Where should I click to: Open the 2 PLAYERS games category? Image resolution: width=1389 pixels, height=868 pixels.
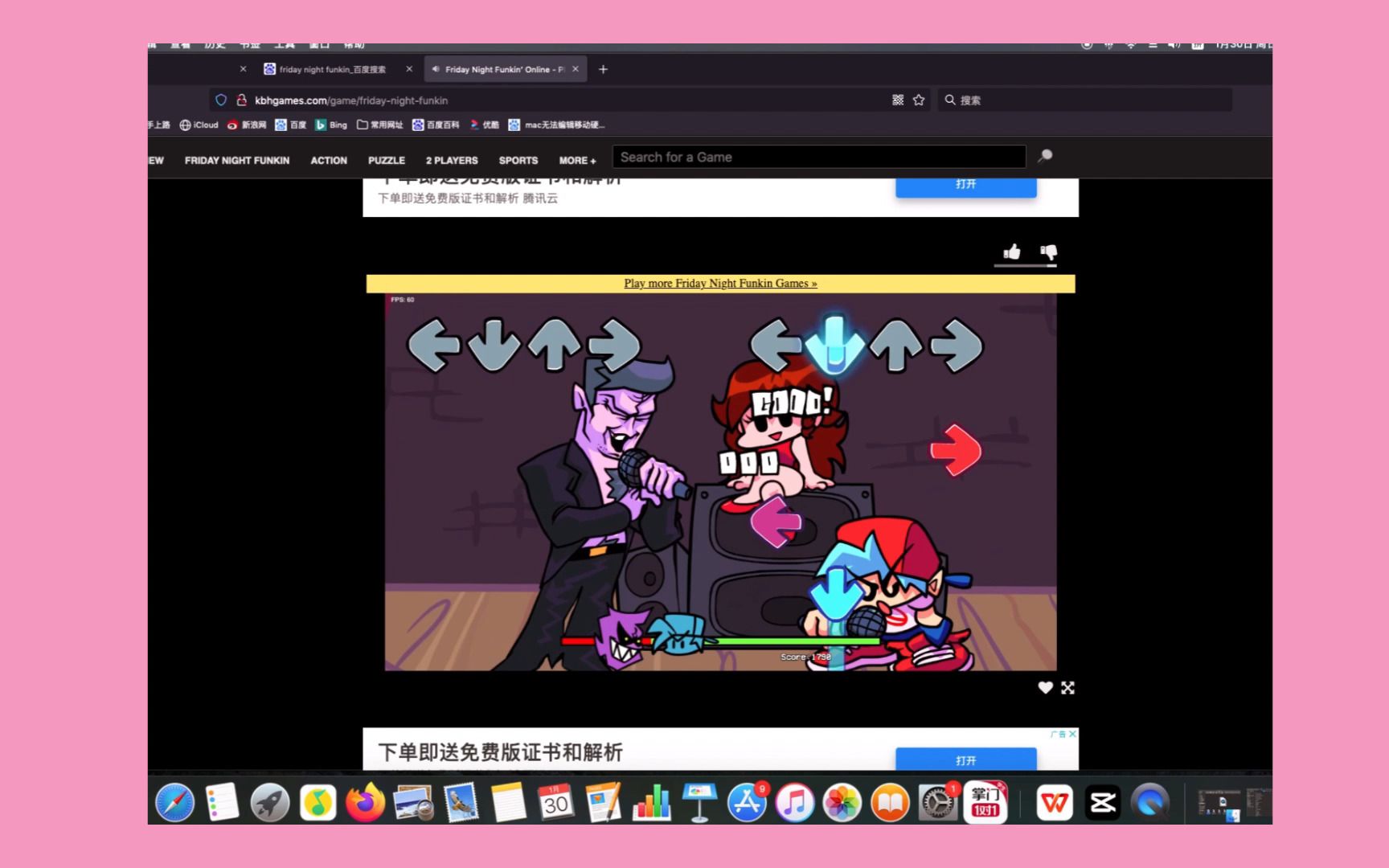[x=452, y=160]
